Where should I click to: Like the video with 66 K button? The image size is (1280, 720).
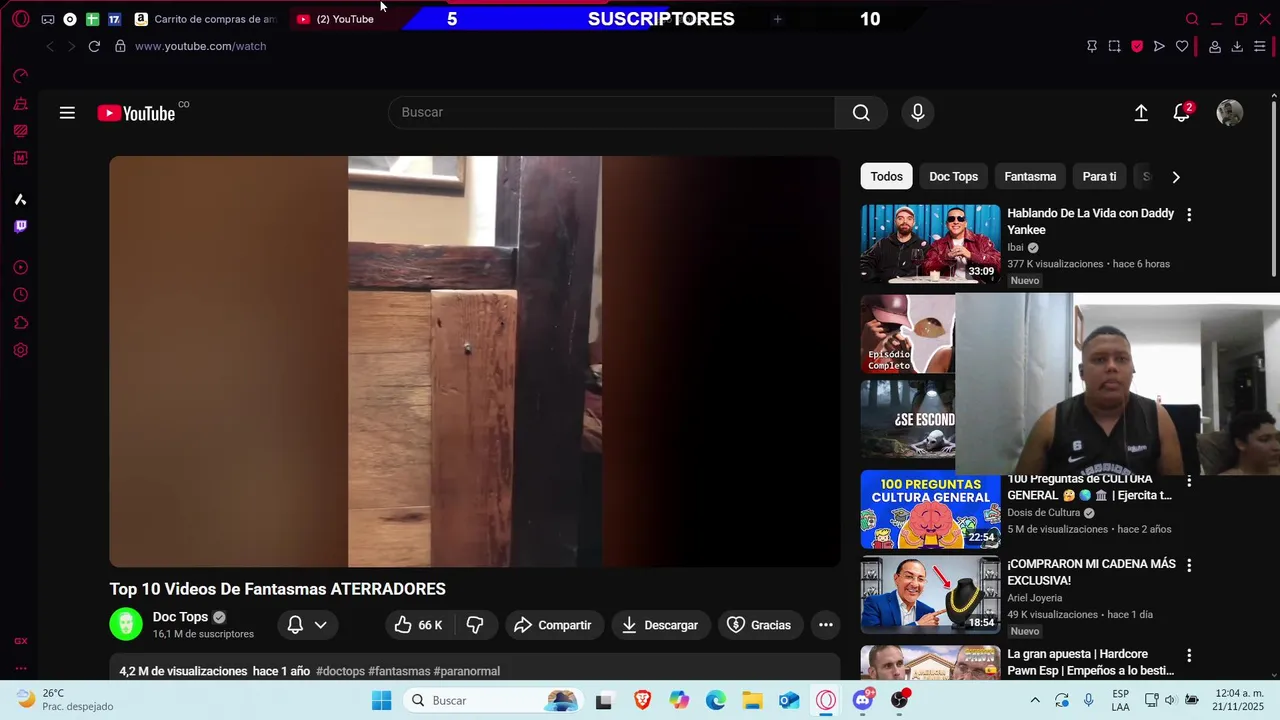419,625
